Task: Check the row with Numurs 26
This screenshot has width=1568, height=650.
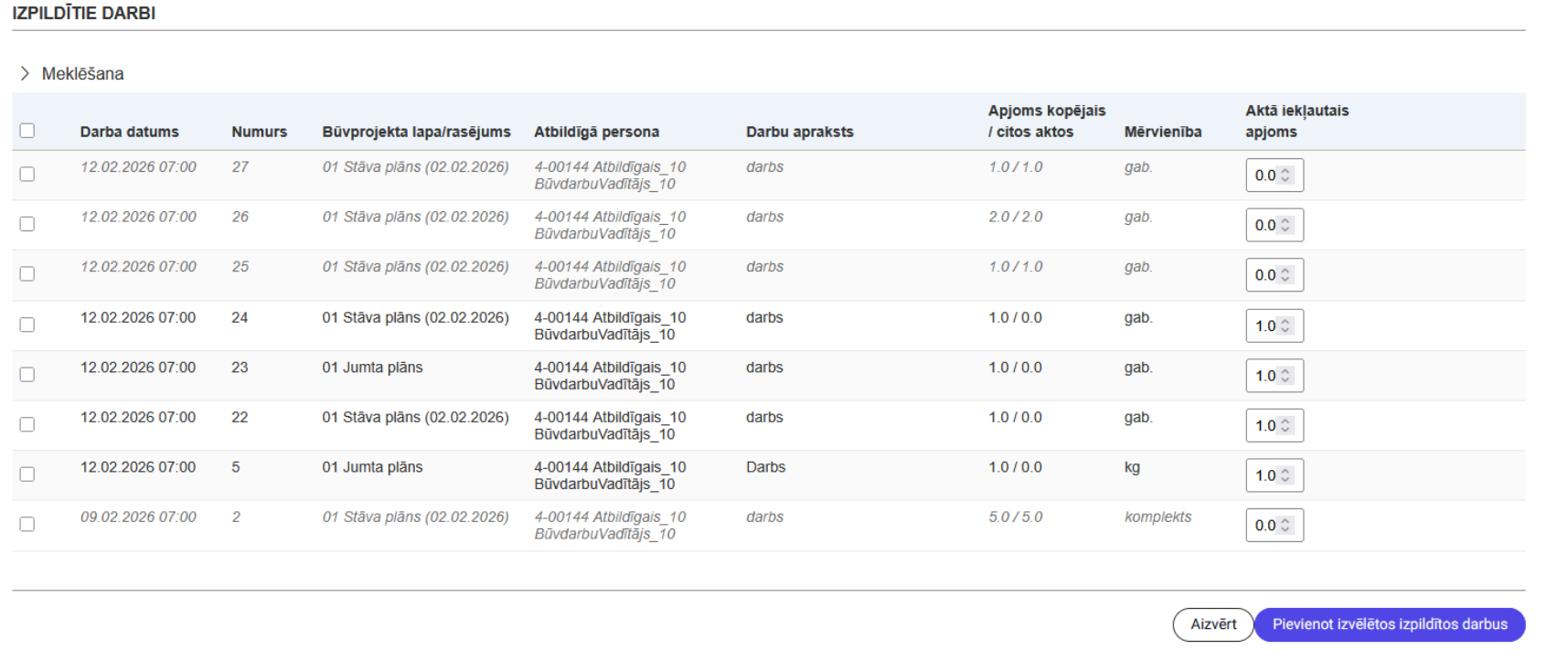Action: click(27, 224)
